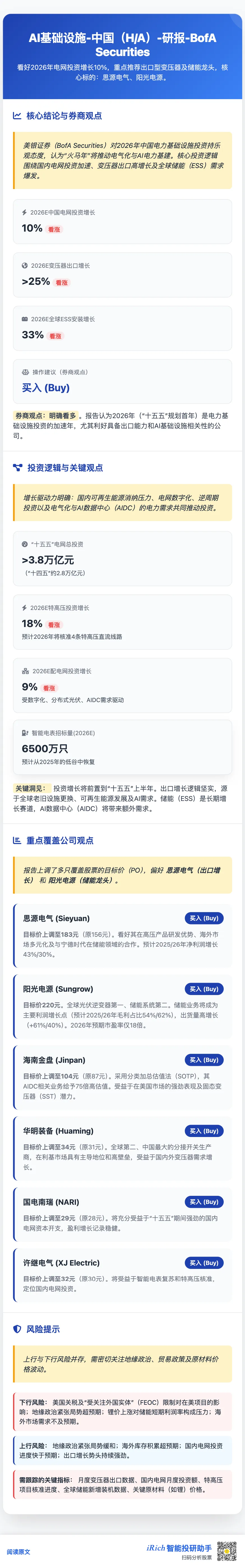Click the meter icon next to 智能电表招标量
Screen dimensions: 245x1568
[25, 733]
